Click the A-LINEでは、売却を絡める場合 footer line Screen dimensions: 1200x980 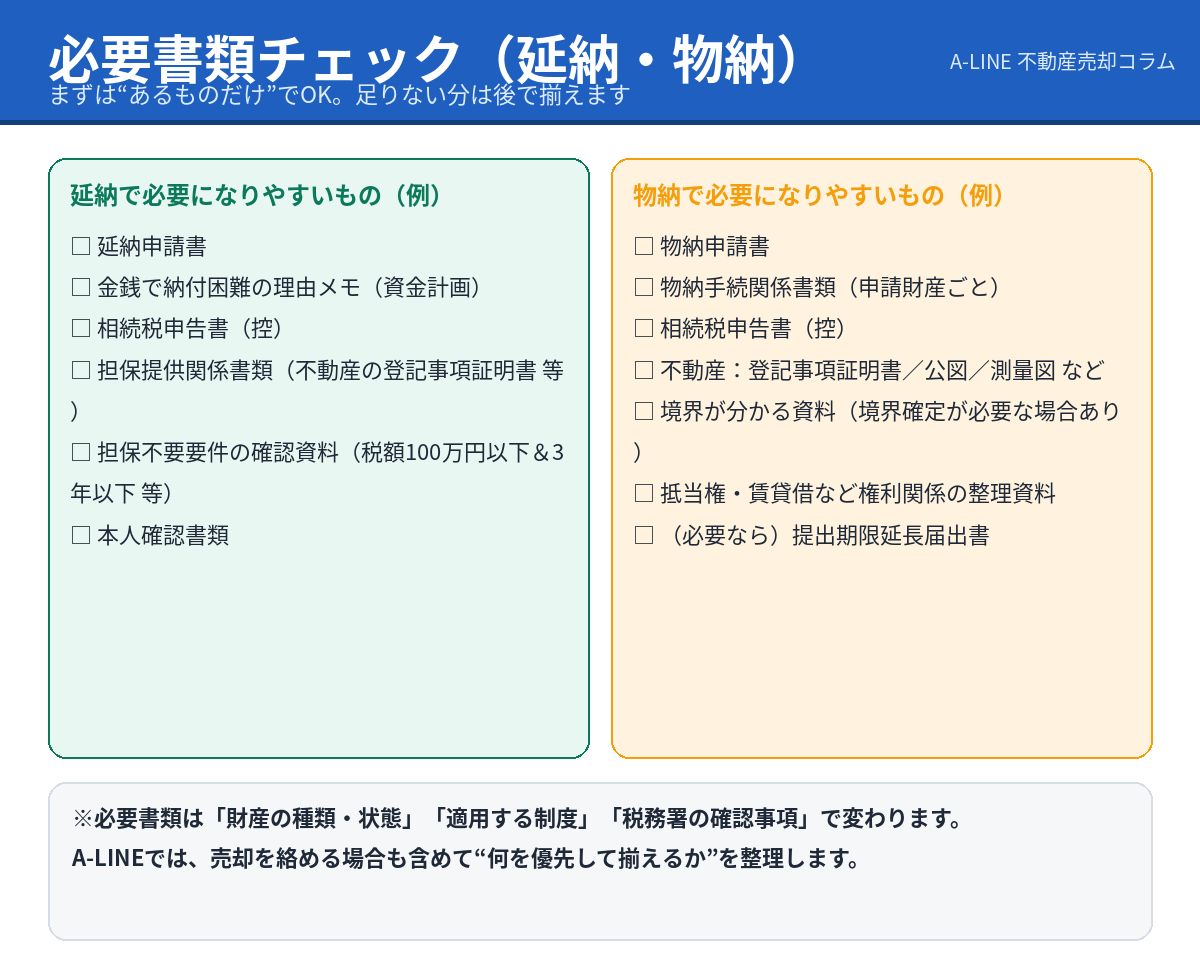(466, 859)
